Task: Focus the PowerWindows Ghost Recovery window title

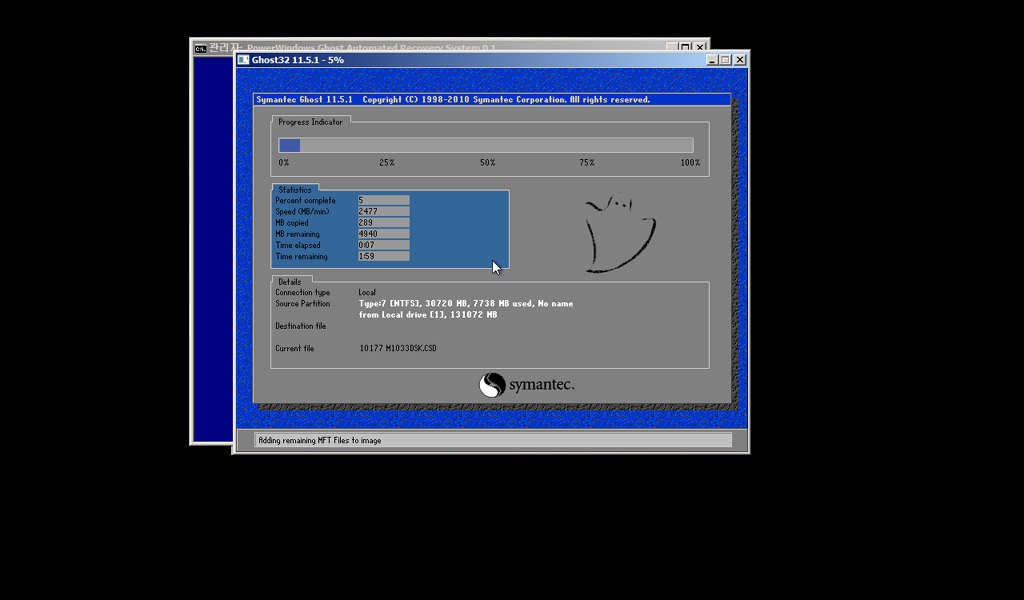Action: (x=370, y=46)
